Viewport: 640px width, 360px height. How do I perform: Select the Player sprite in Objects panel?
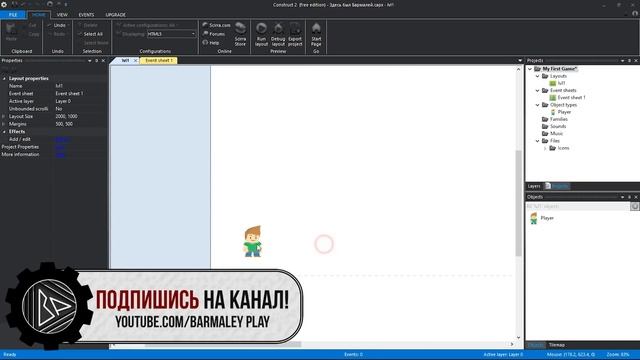point(533,218)
